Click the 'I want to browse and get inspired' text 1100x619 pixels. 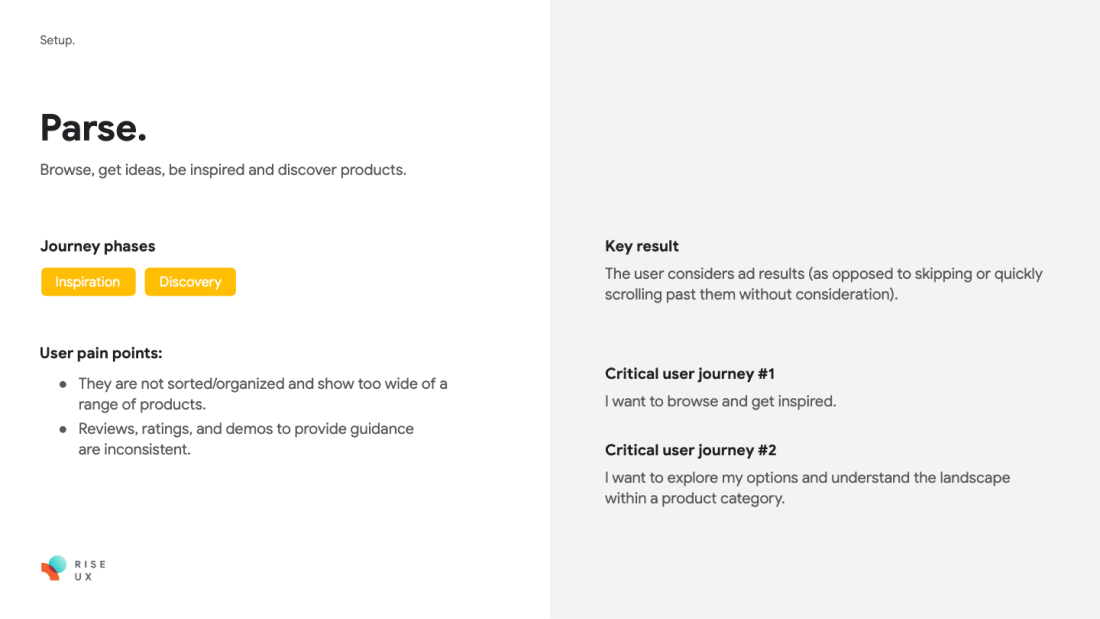click(x=720, y=401)
